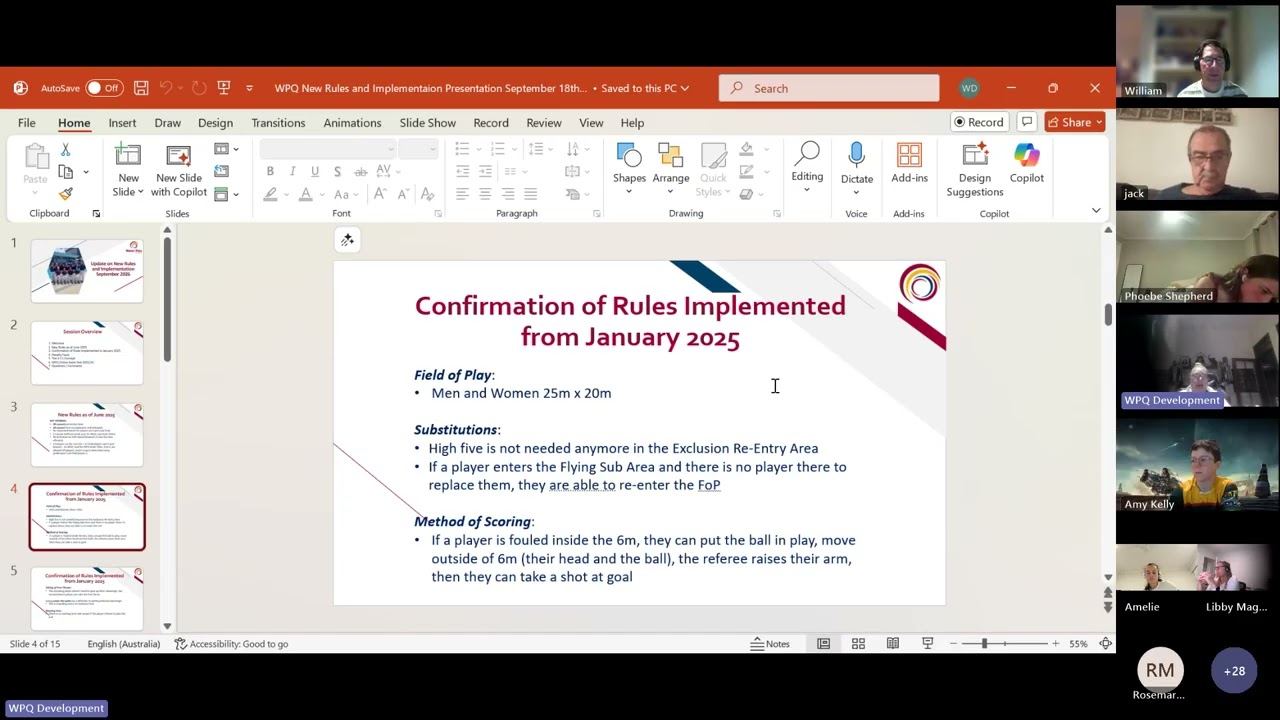Viewport: 1280px width, 720px height.
Task: Toggle the AutoSave switch
Action: [104, 88]
